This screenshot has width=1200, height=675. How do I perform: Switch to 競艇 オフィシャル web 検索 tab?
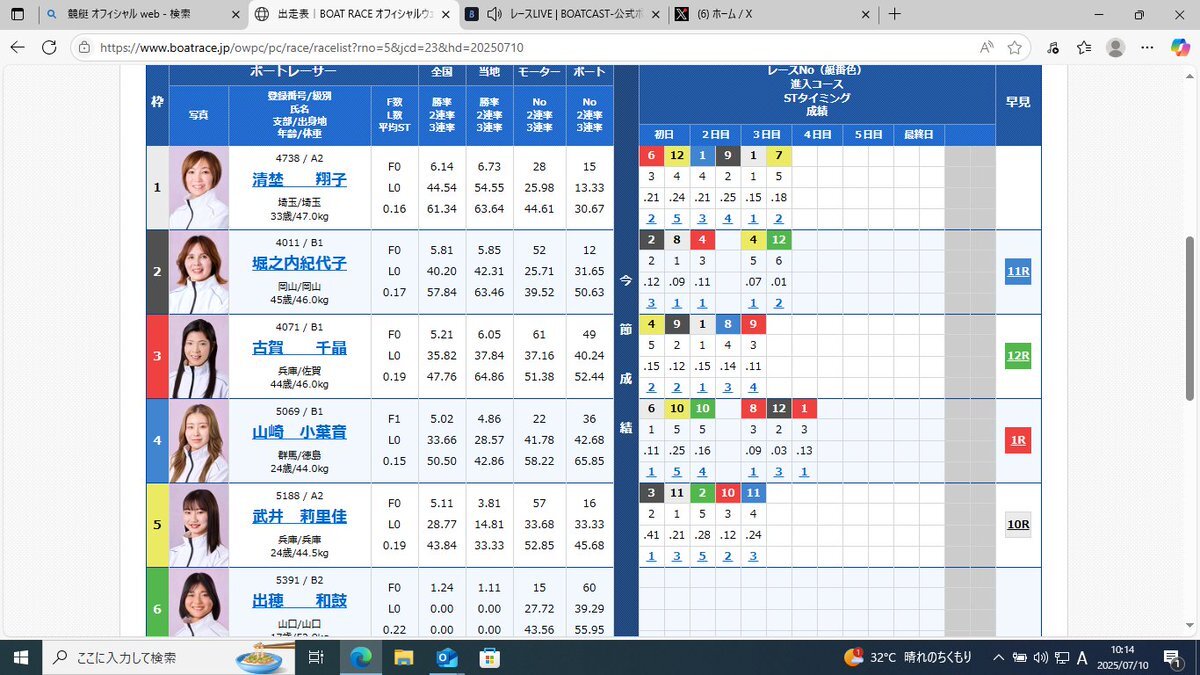[x=140, y=15]
